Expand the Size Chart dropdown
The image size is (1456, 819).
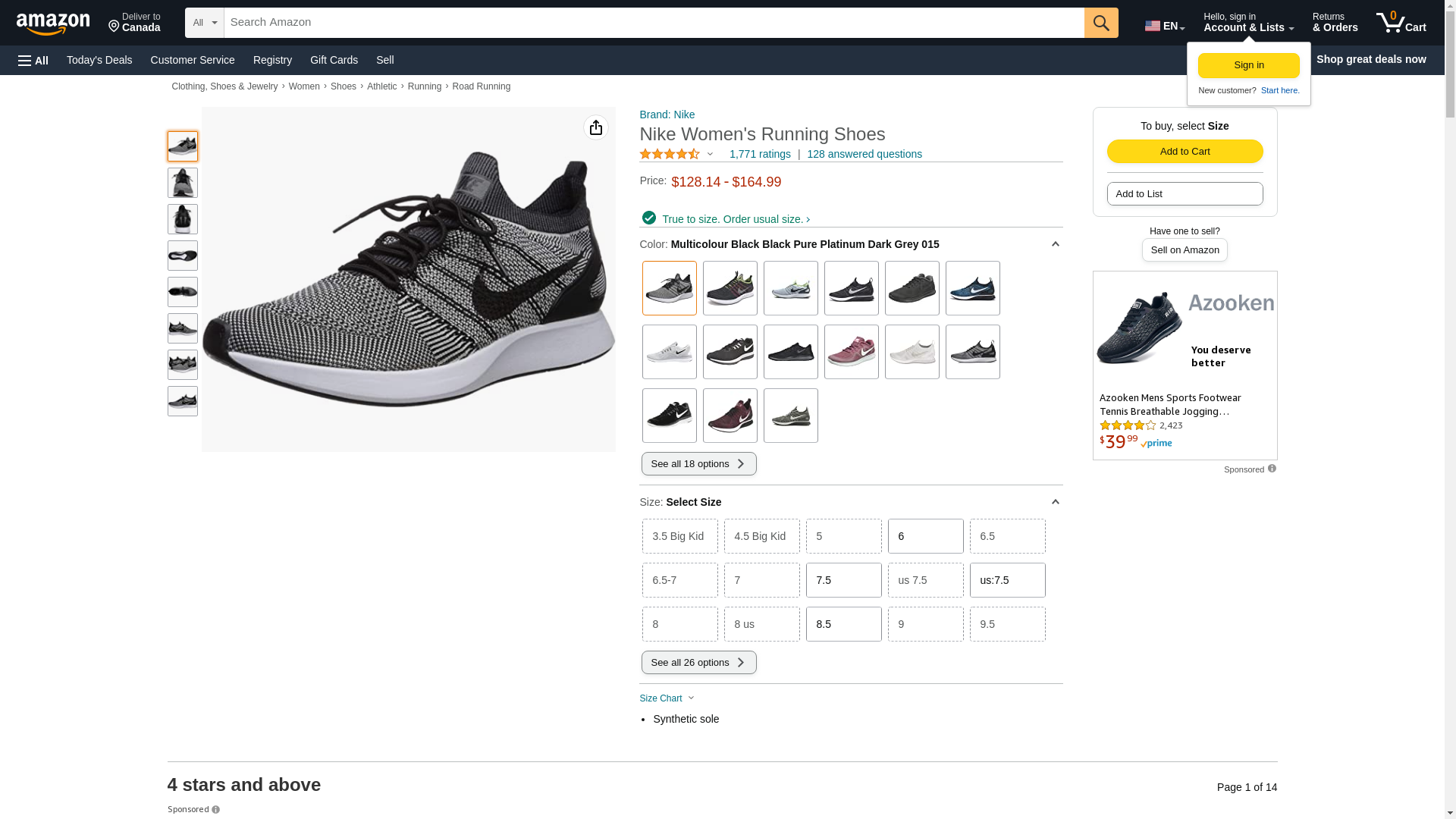(667, 698)
